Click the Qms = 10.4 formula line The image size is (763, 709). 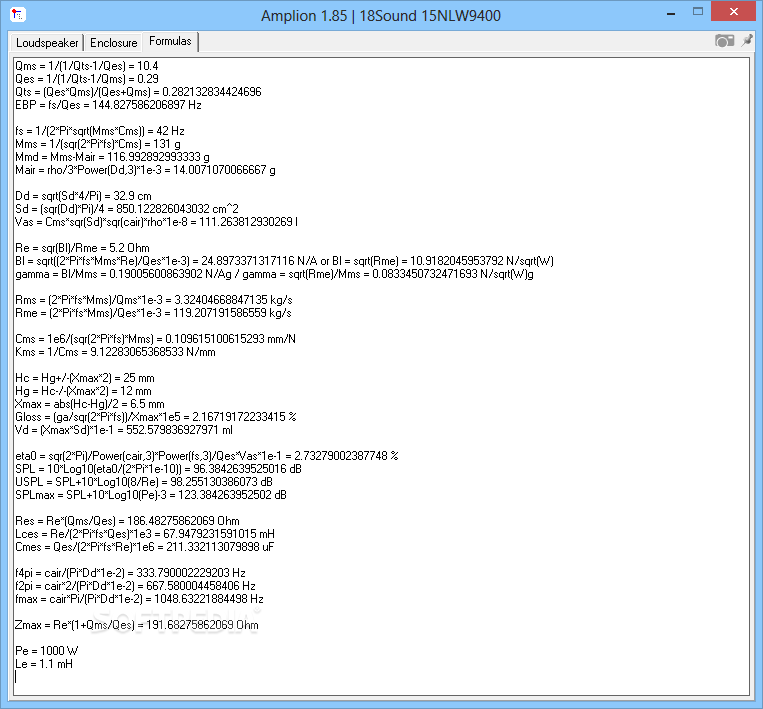pyautogui.click(x=87, y=66)
